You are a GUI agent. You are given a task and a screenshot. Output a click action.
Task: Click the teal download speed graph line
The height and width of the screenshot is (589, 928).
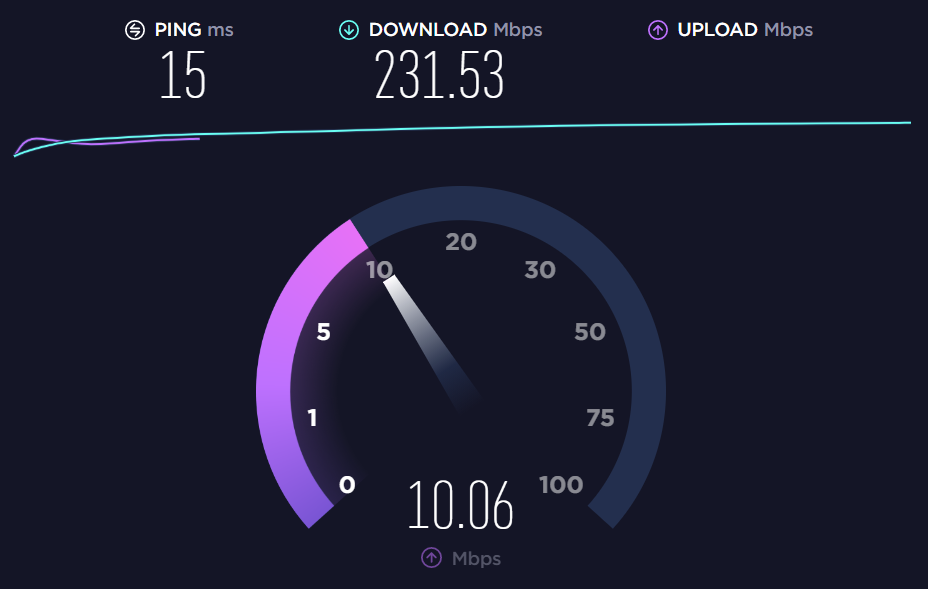[x=462, y=128]
